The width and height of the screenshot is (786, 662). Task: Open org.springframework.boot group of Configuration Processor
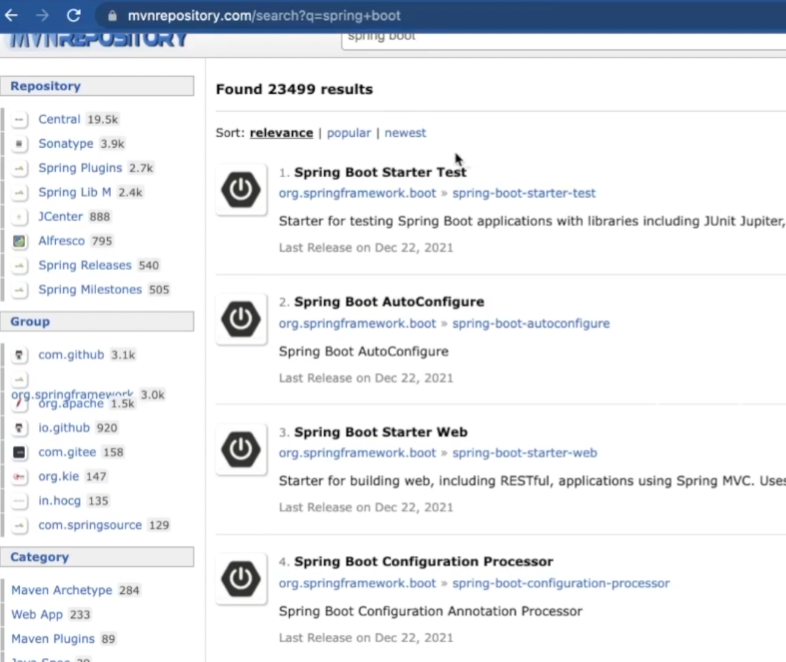click(357, 583)
